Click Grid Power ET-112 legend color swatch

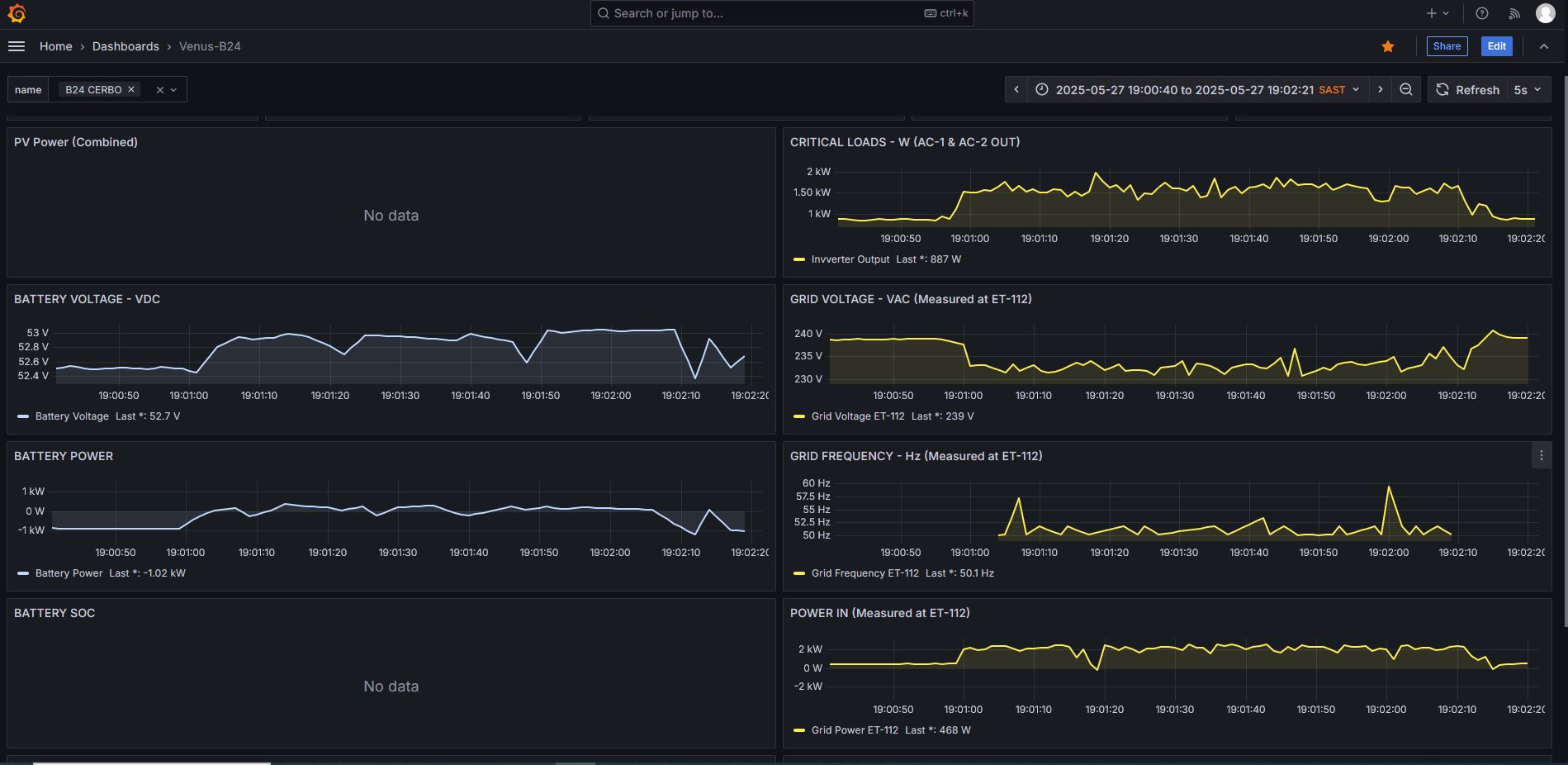798,730
